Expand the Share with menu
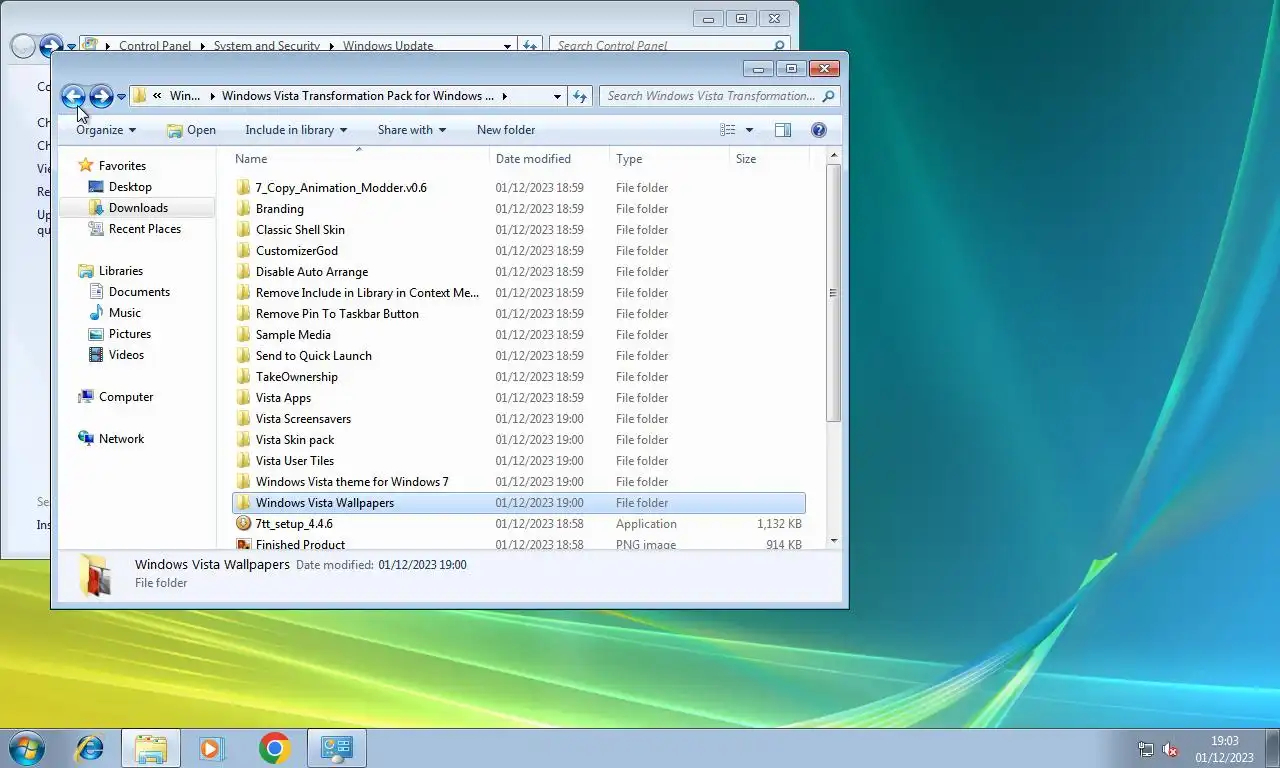Image resolution: width=1280 pixels, height=768 pixels. tap(412, 130)
